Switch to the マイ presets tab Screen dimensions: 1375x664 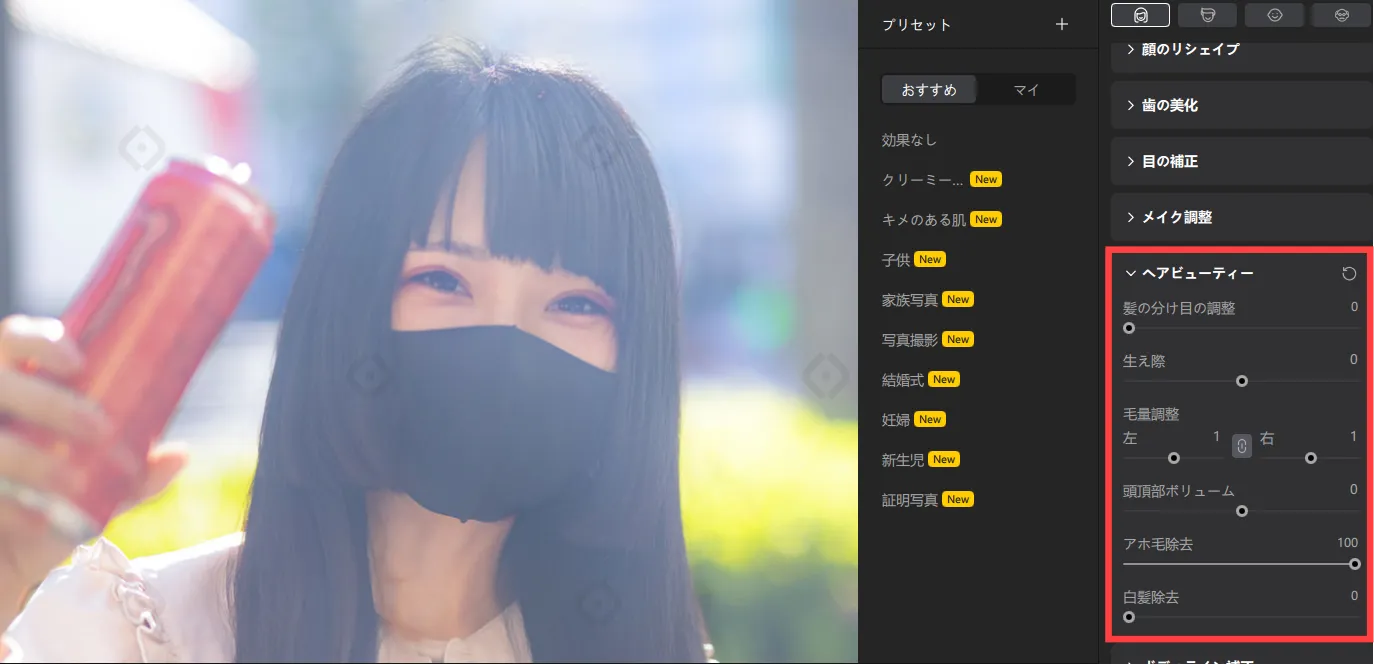tap(1026, 90)
